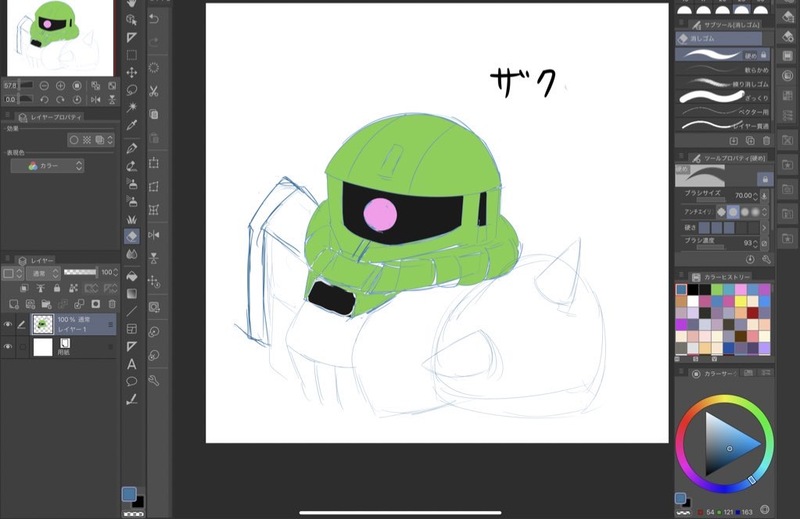The height and width of the screenshot is (519, 800).
Task: Click the color wheel triangle center point
Action: [x=729, y=449]
